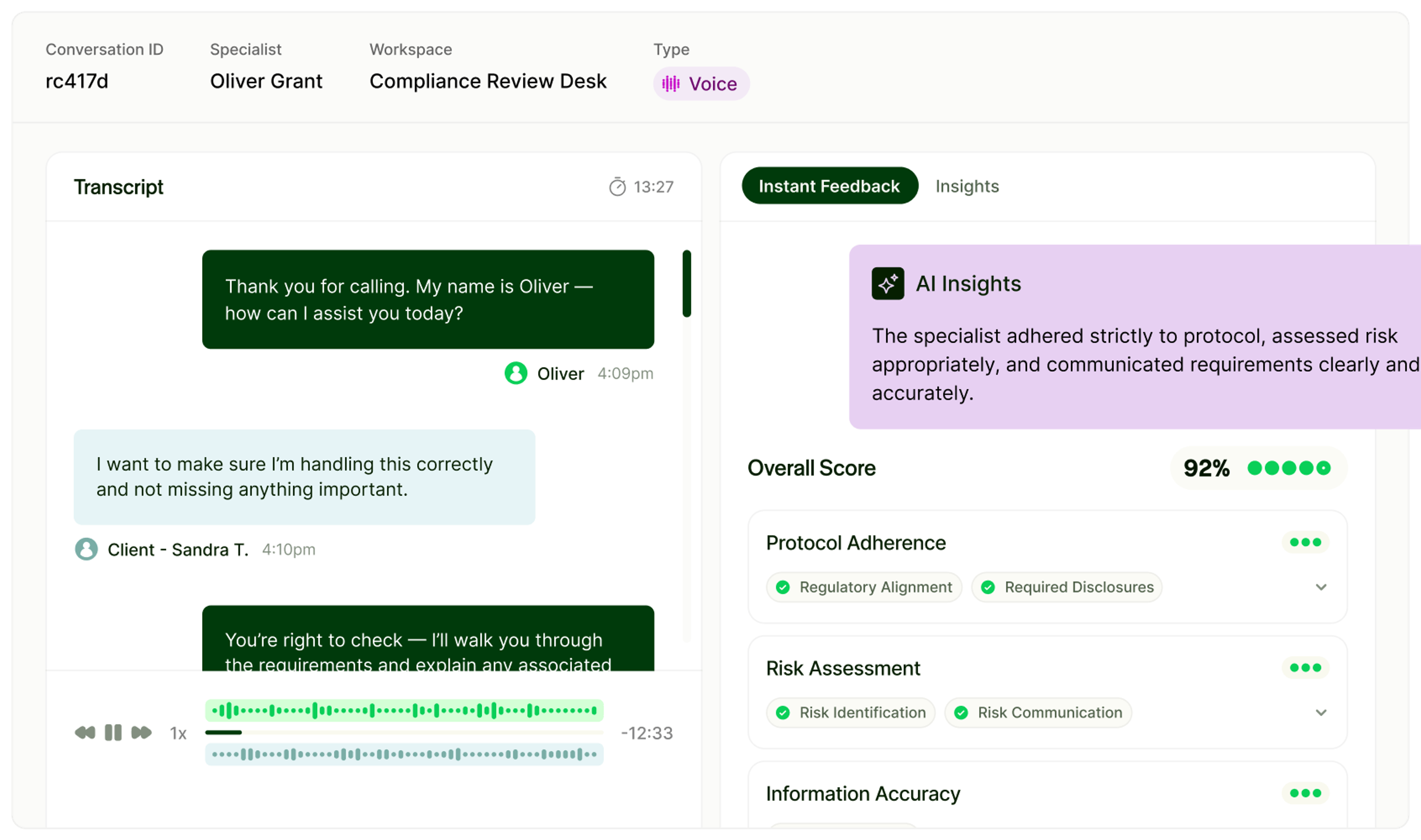Toggle the Risk Identification check chip
The image size is (1421, 840).
pos(850,713)
